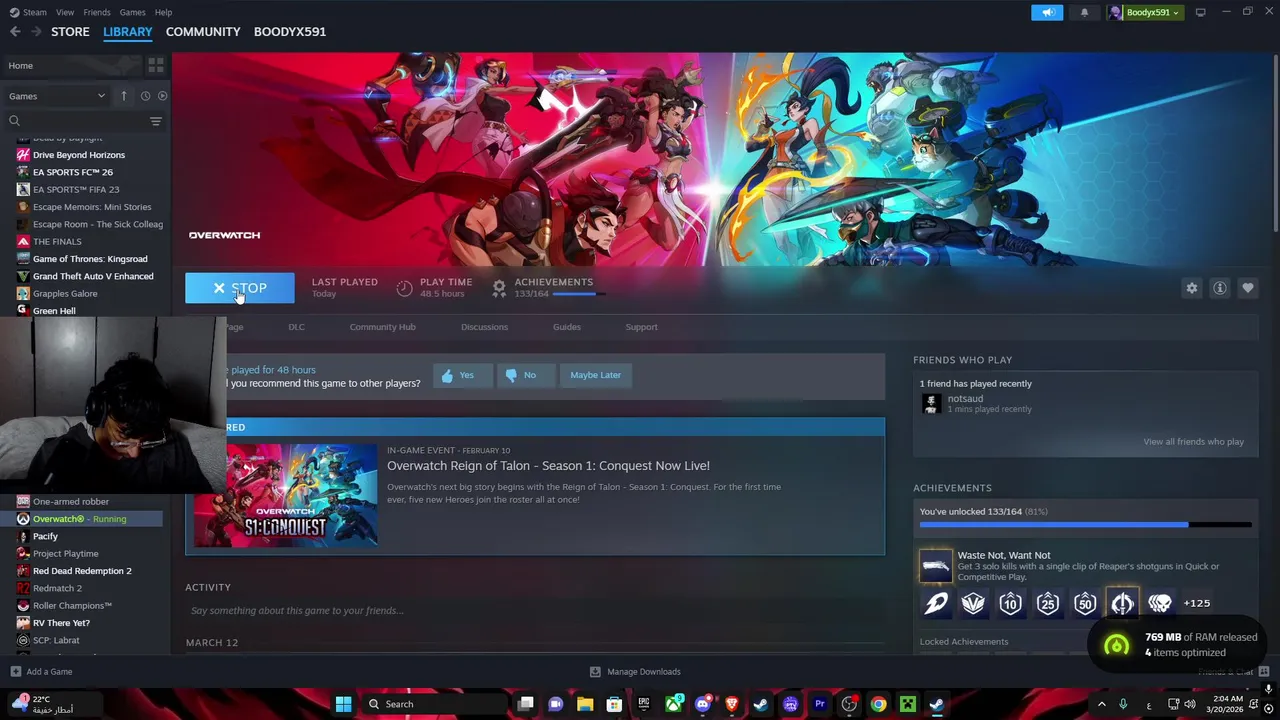Open the level 10 achievement badge
The width and height of the screenshot is (1280, 720).
pyautogui.click(x=1010, y=603)
